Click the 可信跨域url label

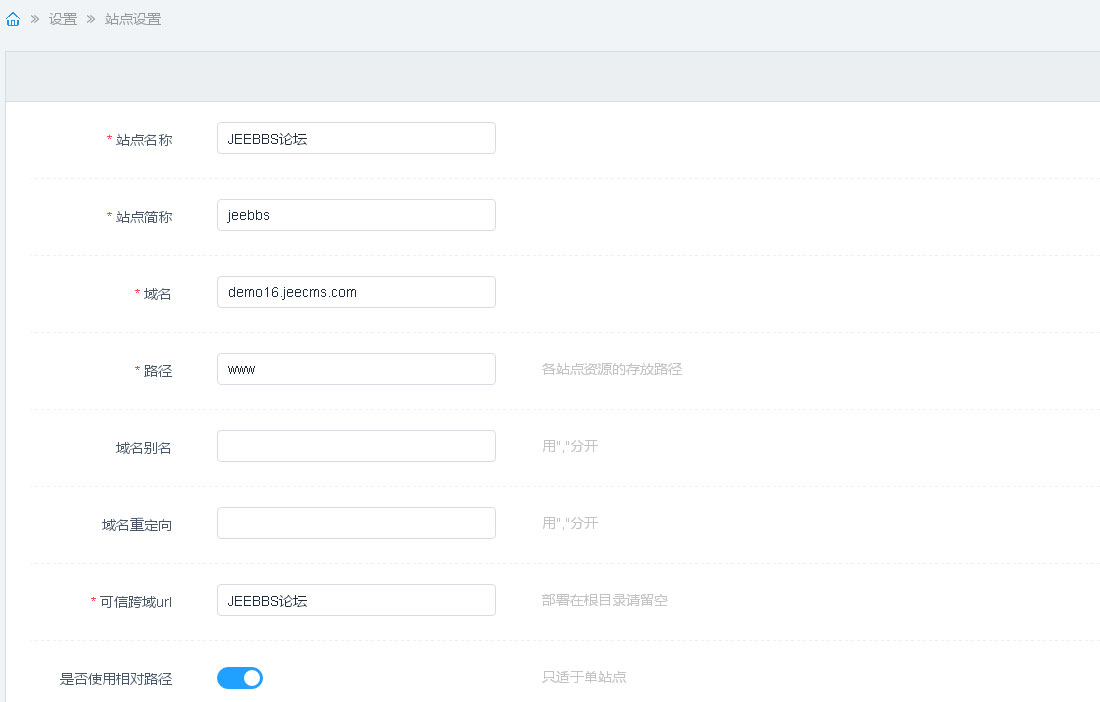[x=135, y=602]
